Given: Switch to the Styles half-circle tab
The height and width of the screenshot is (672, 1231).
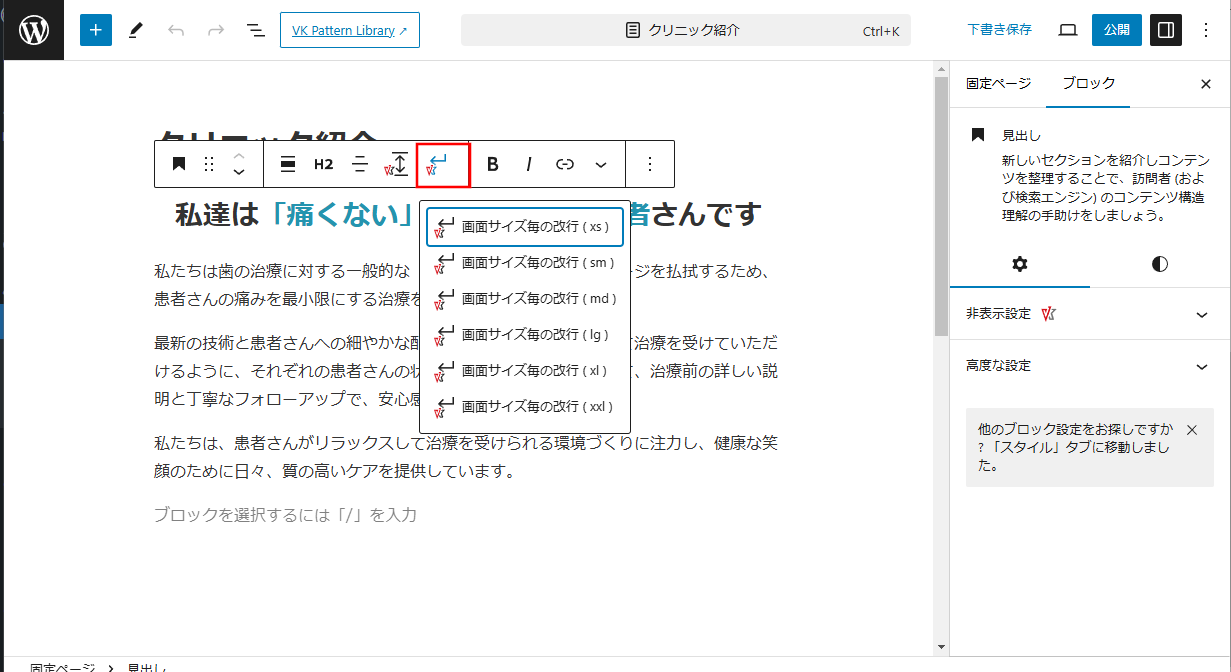Looking at the screenshot, I should [1159, 264].
